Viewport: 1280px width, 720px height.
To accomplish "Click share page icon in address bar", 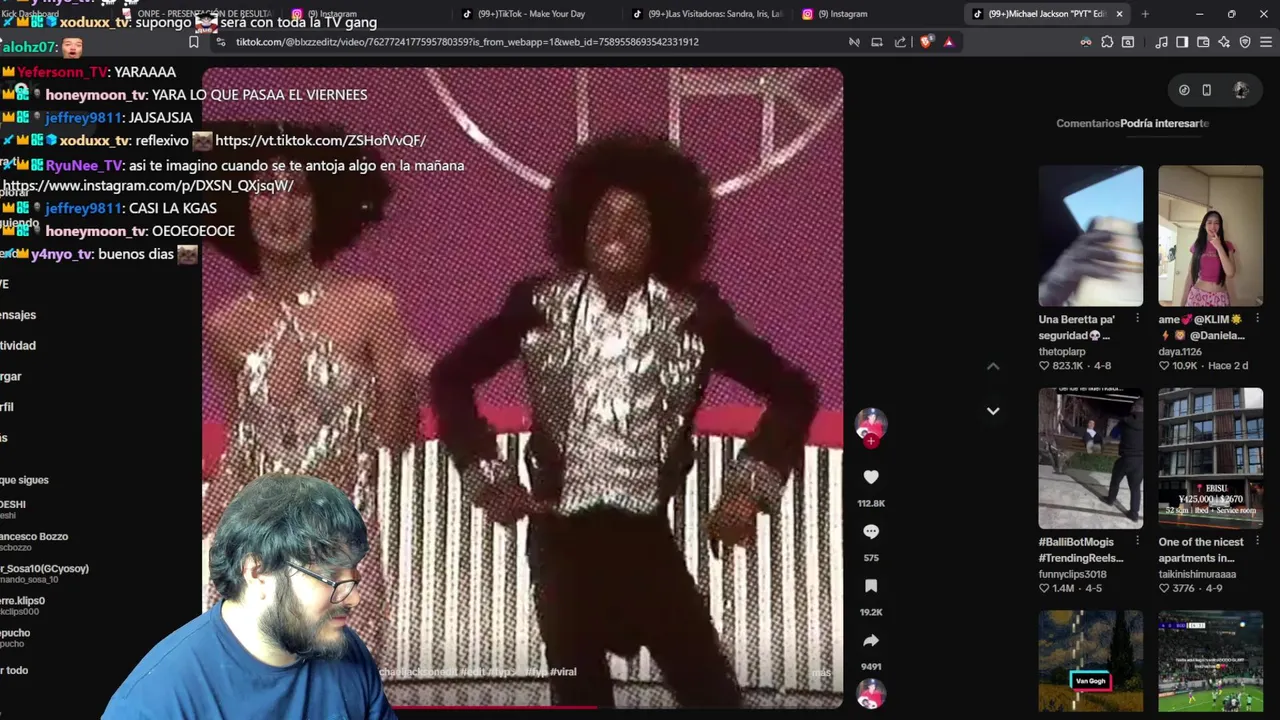I will pos(900,42).
